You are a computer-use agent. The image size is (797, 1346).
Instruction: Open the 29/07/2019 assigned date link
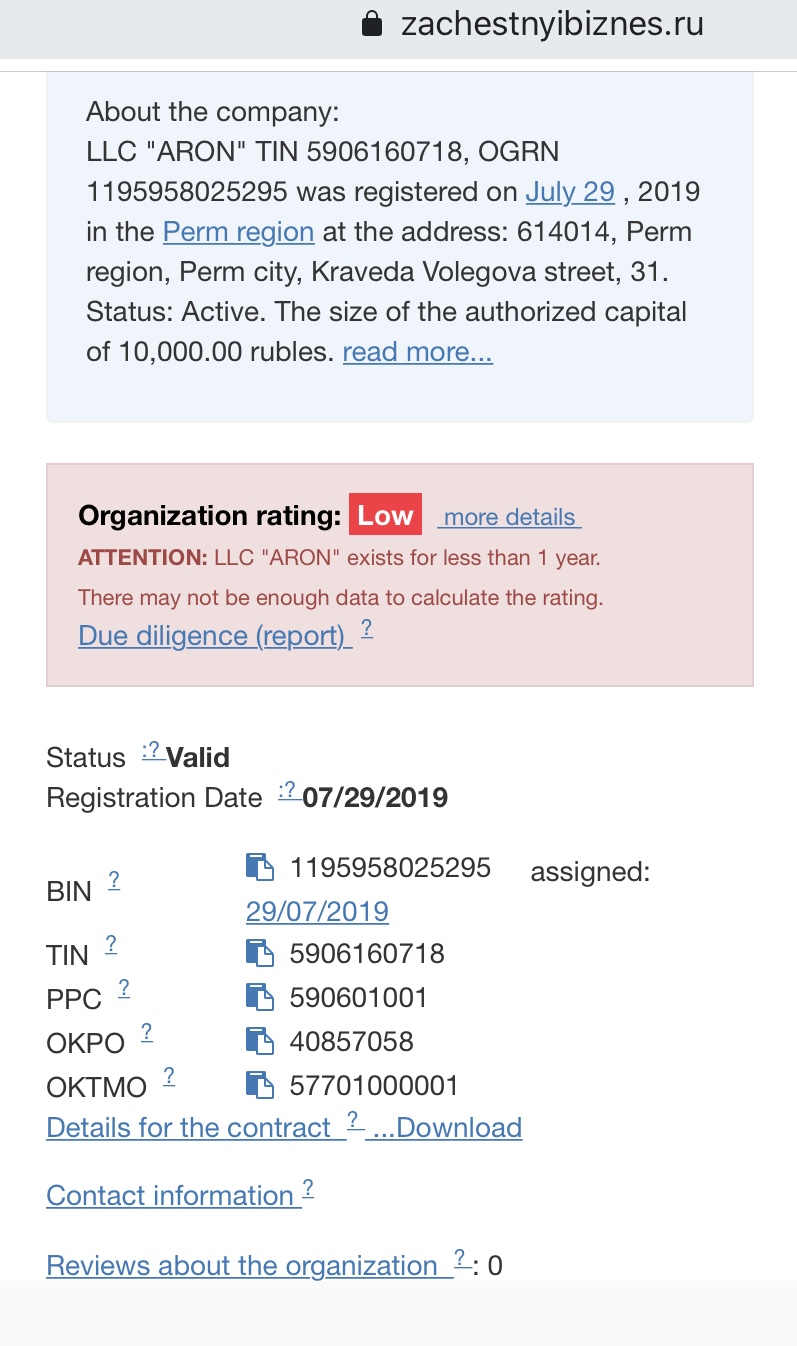click(x=317, y=912)
